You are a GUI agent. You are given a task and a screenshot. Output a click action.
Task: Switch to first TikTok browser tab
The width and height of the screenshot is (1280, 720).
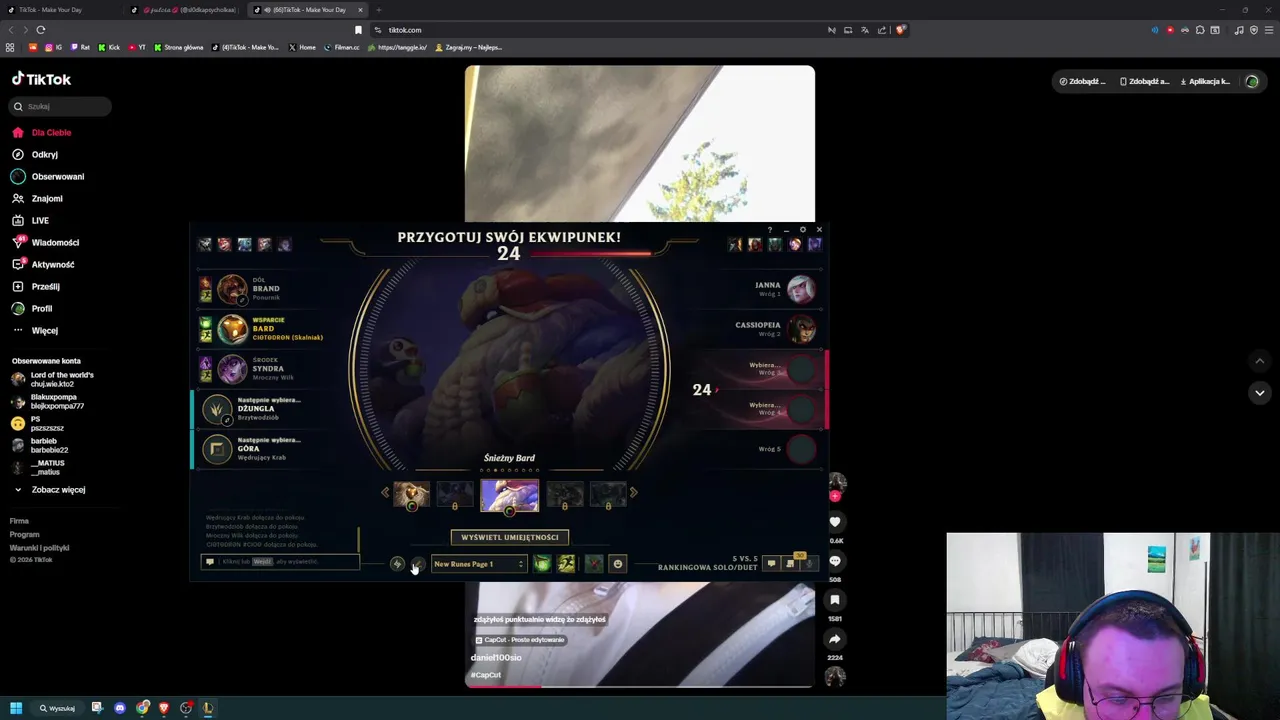(x=58, y=10)
